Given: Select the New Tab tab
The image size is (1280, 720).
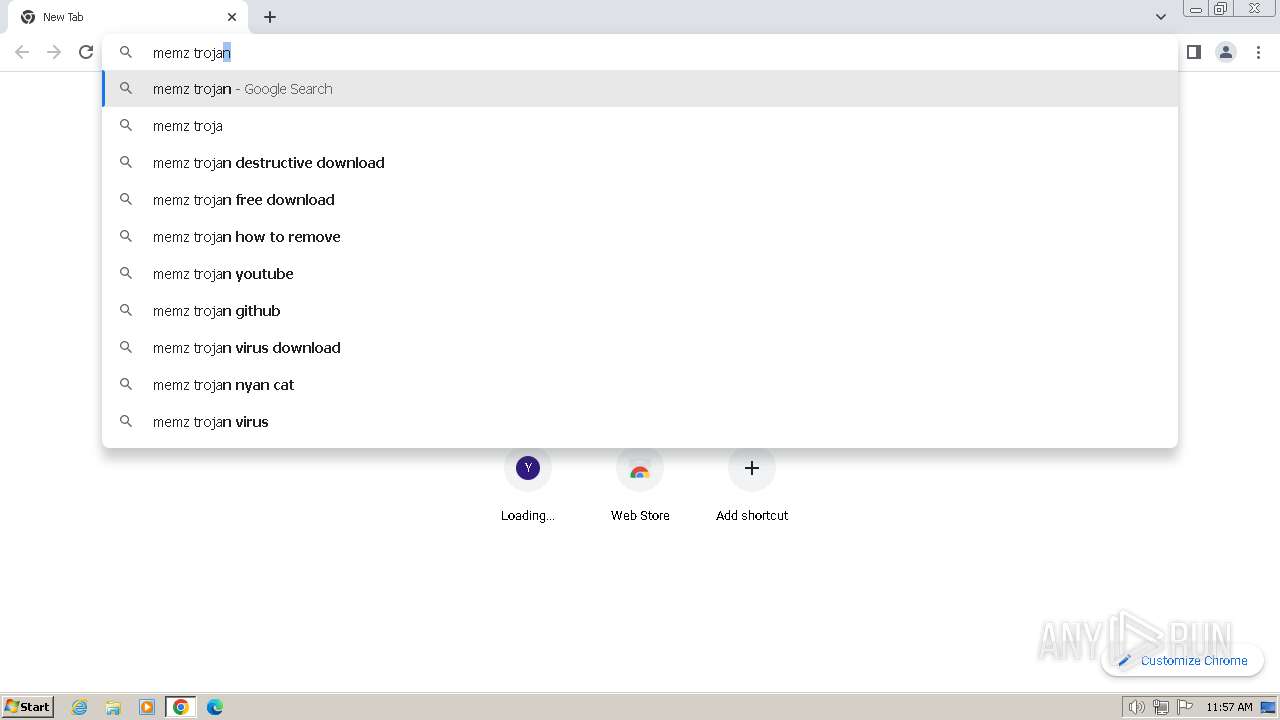Looking at the screenshot, I should [x=130, y=17].
